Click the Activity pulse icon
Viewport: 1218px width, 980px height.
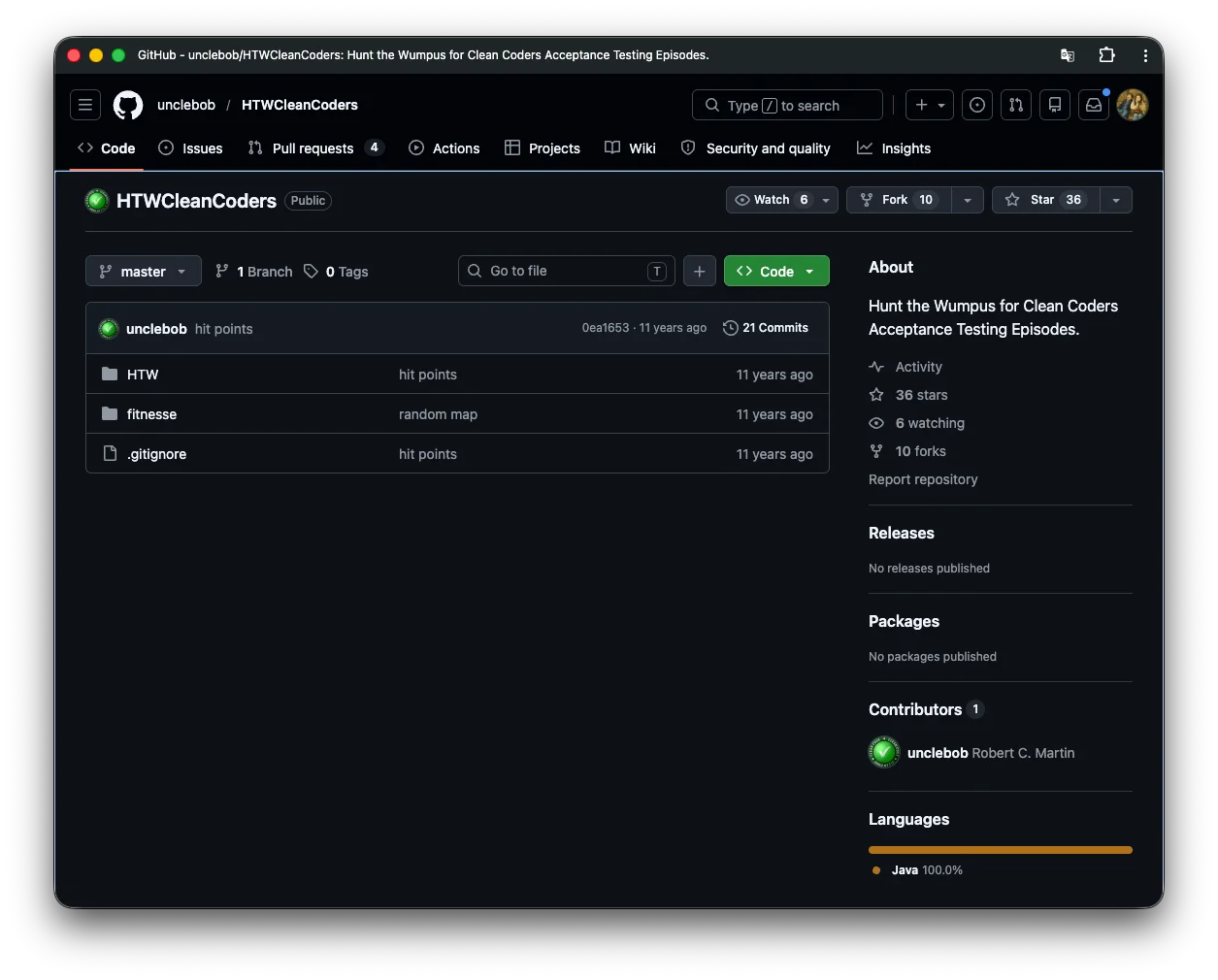tap(876, 367)
